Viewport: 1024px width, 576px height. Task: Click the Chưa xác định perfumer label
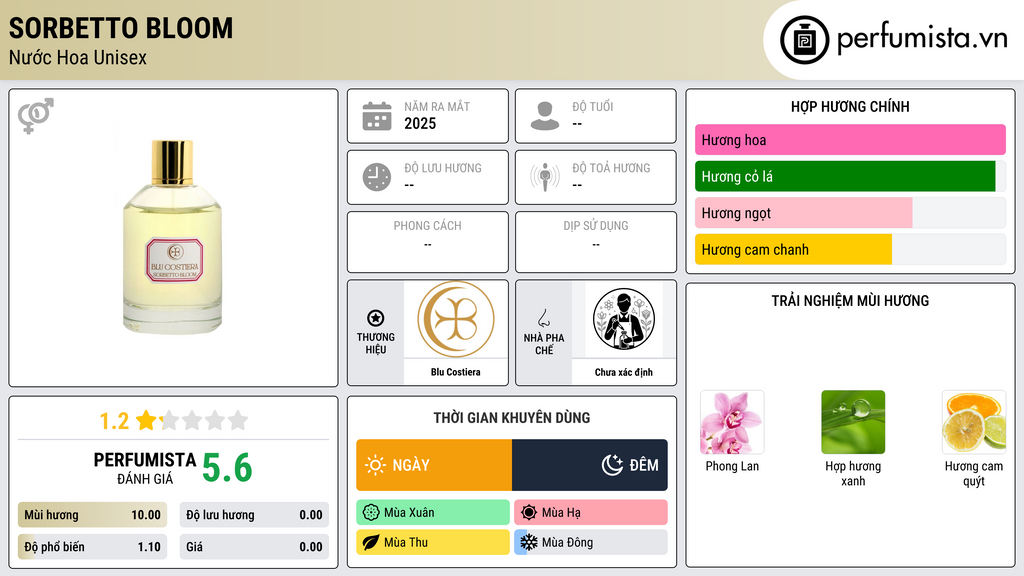pos(624,372)
